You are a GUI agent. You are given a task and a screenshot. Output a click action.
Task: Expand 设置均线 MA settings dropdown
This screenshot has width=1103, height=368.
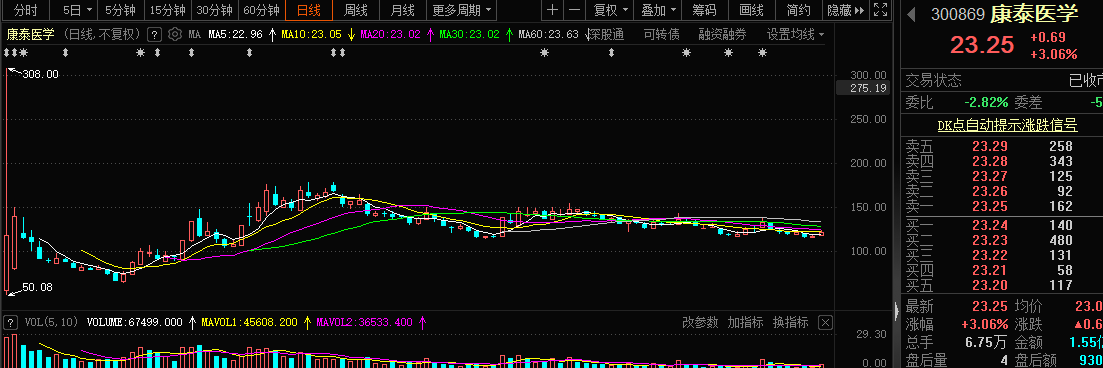pos(795,34)
